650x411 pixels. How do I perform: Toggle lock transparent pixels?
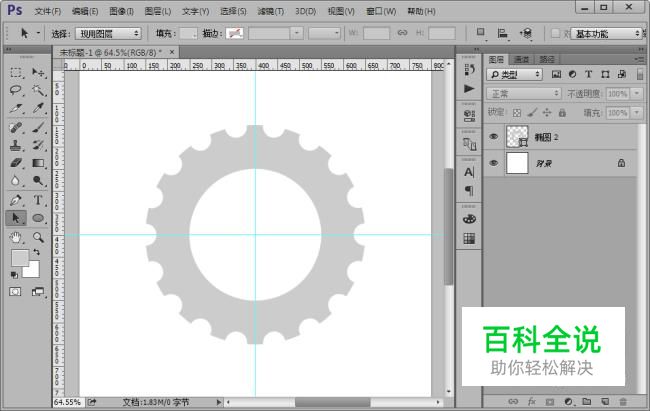point(517,112)
